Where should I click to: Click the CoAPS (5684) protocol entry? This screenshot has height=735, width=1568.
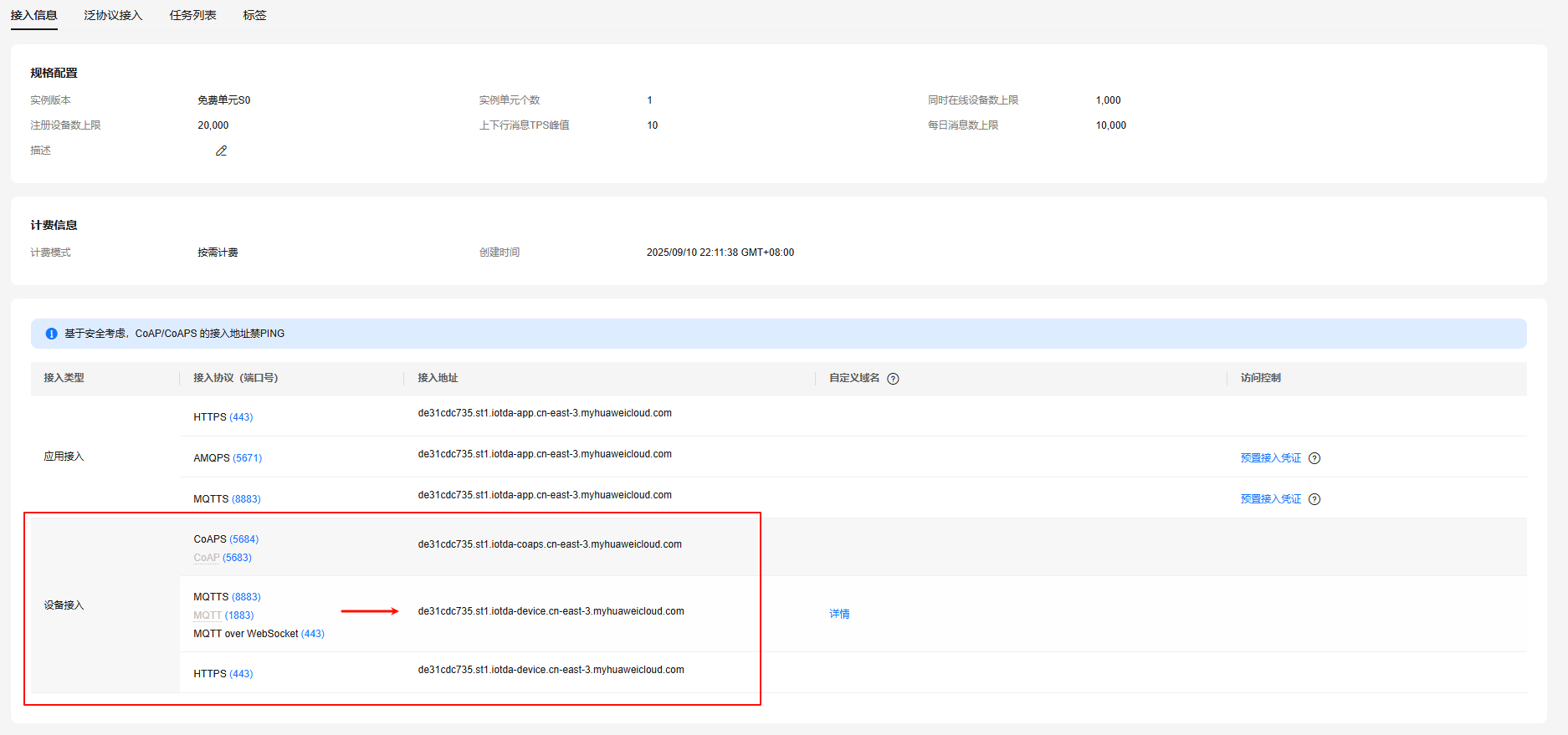click(x=226, y=539)
